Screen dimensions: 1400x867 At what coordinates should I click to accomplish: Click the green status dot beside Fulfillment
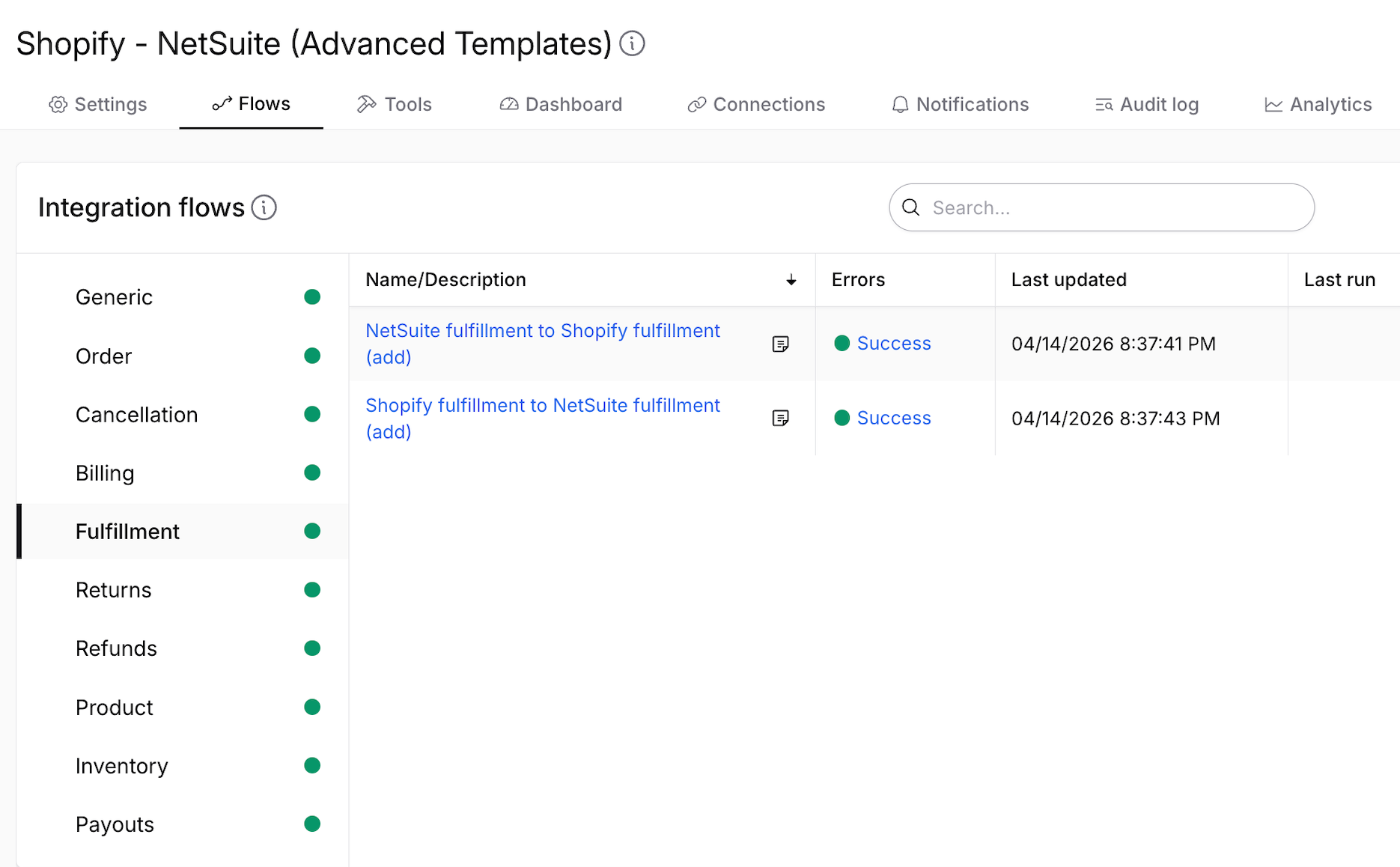(x=312, y=531)
